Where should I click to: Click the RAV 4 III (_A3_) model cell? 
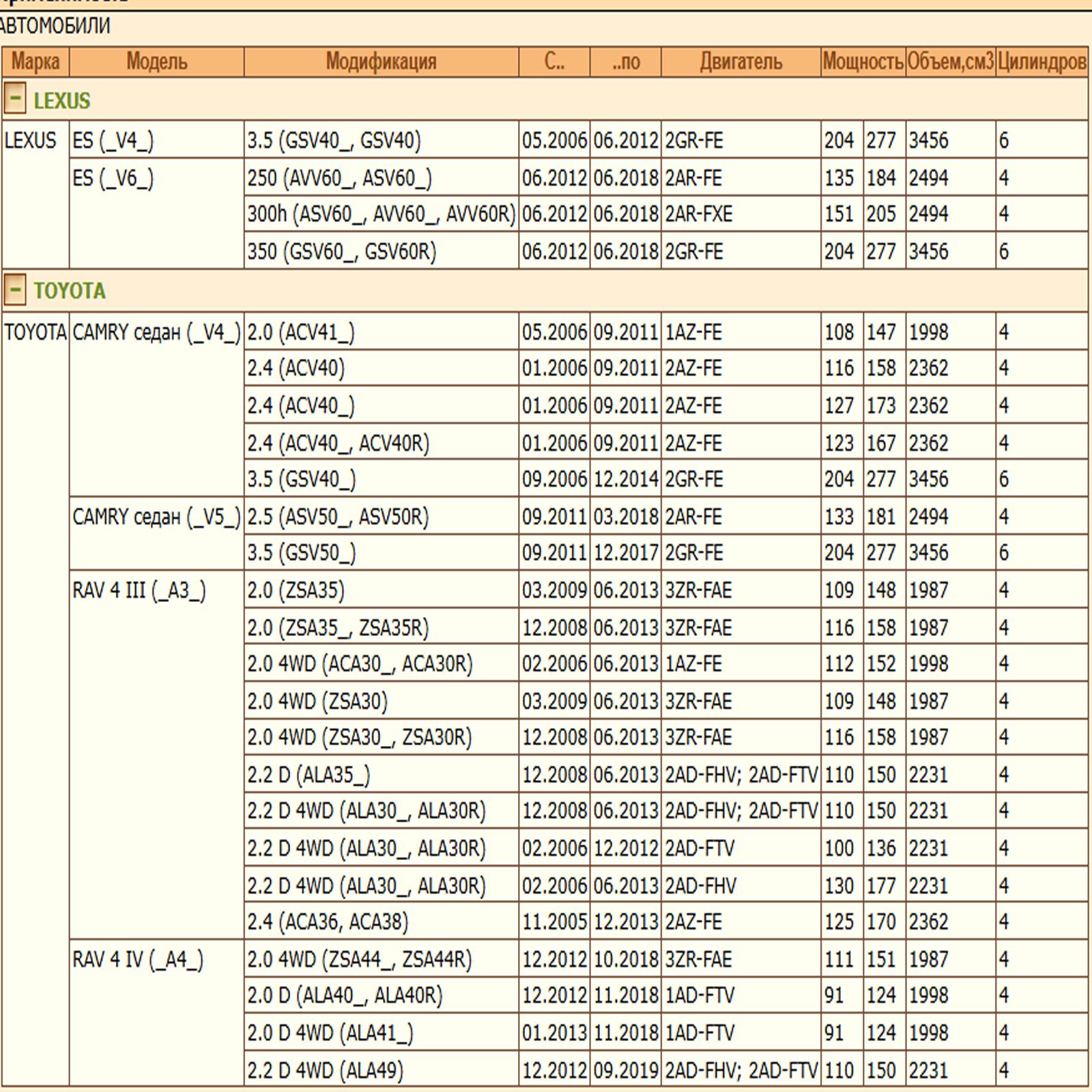[139, 590]
